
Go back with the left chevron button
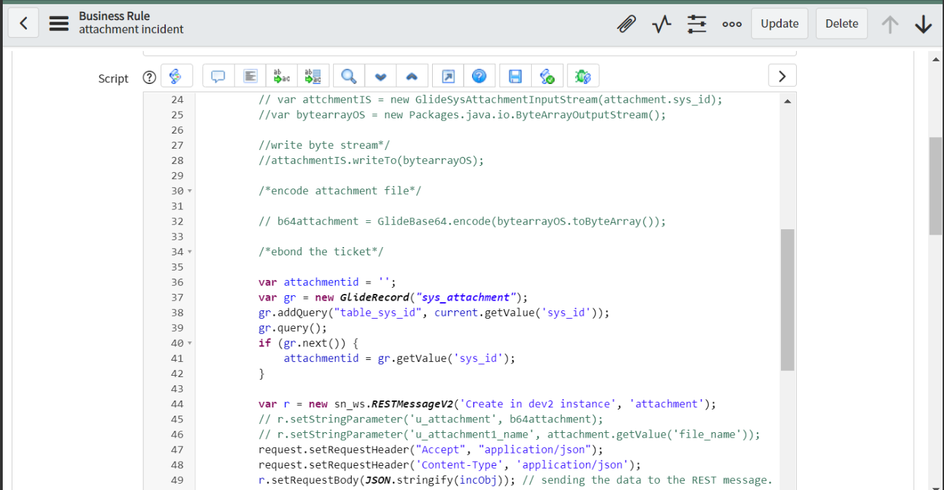[23, 23]
